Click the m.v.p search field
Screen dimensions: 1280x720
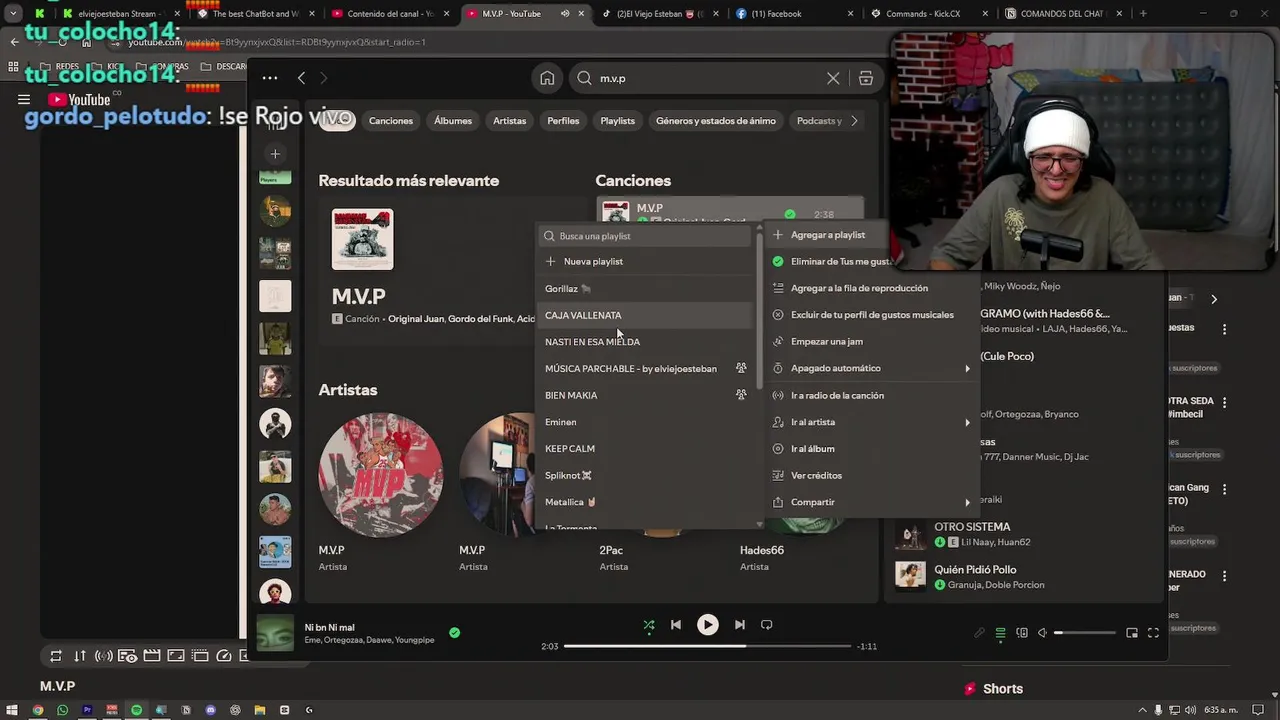tap(710, 78)
